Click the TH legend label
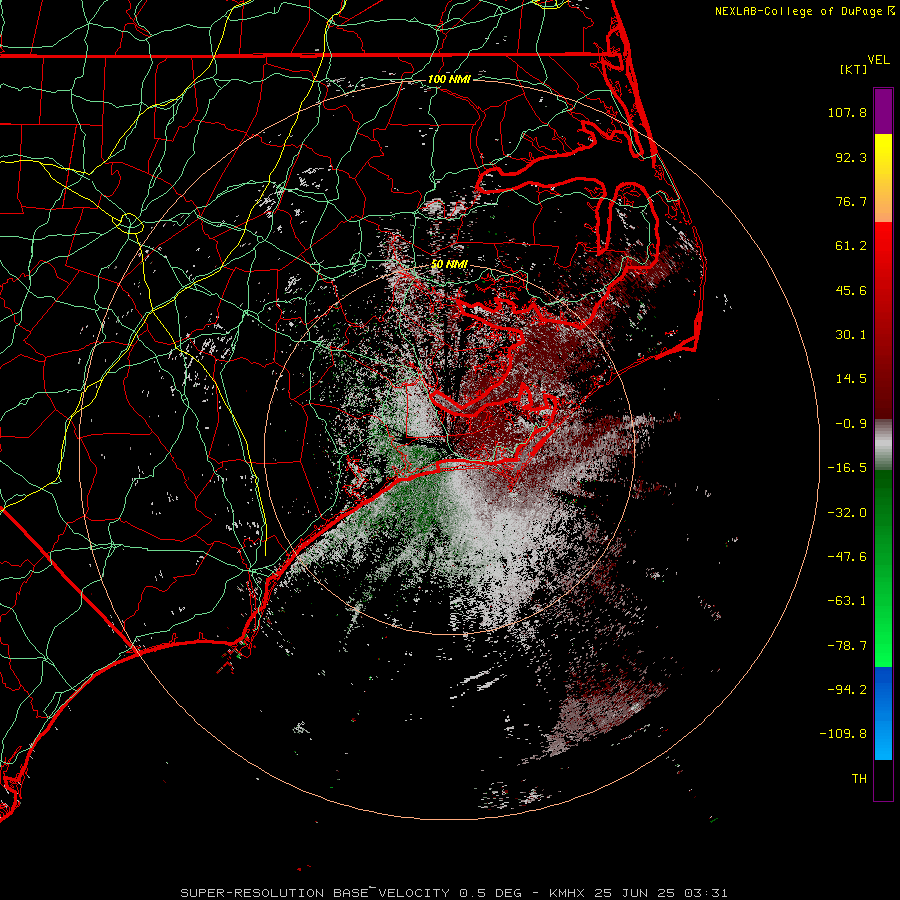Screen dimensions: 900x900 [859, 779]
